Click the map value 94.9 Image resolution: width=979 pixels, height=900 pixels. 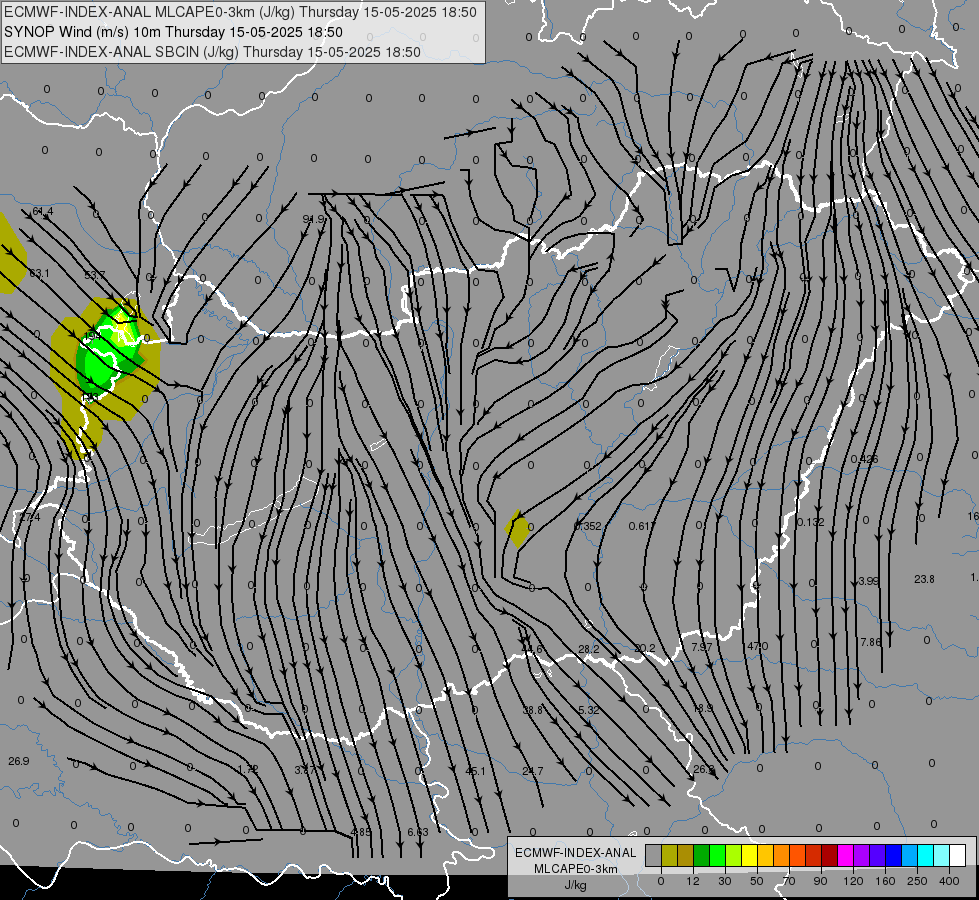[313, 219]
